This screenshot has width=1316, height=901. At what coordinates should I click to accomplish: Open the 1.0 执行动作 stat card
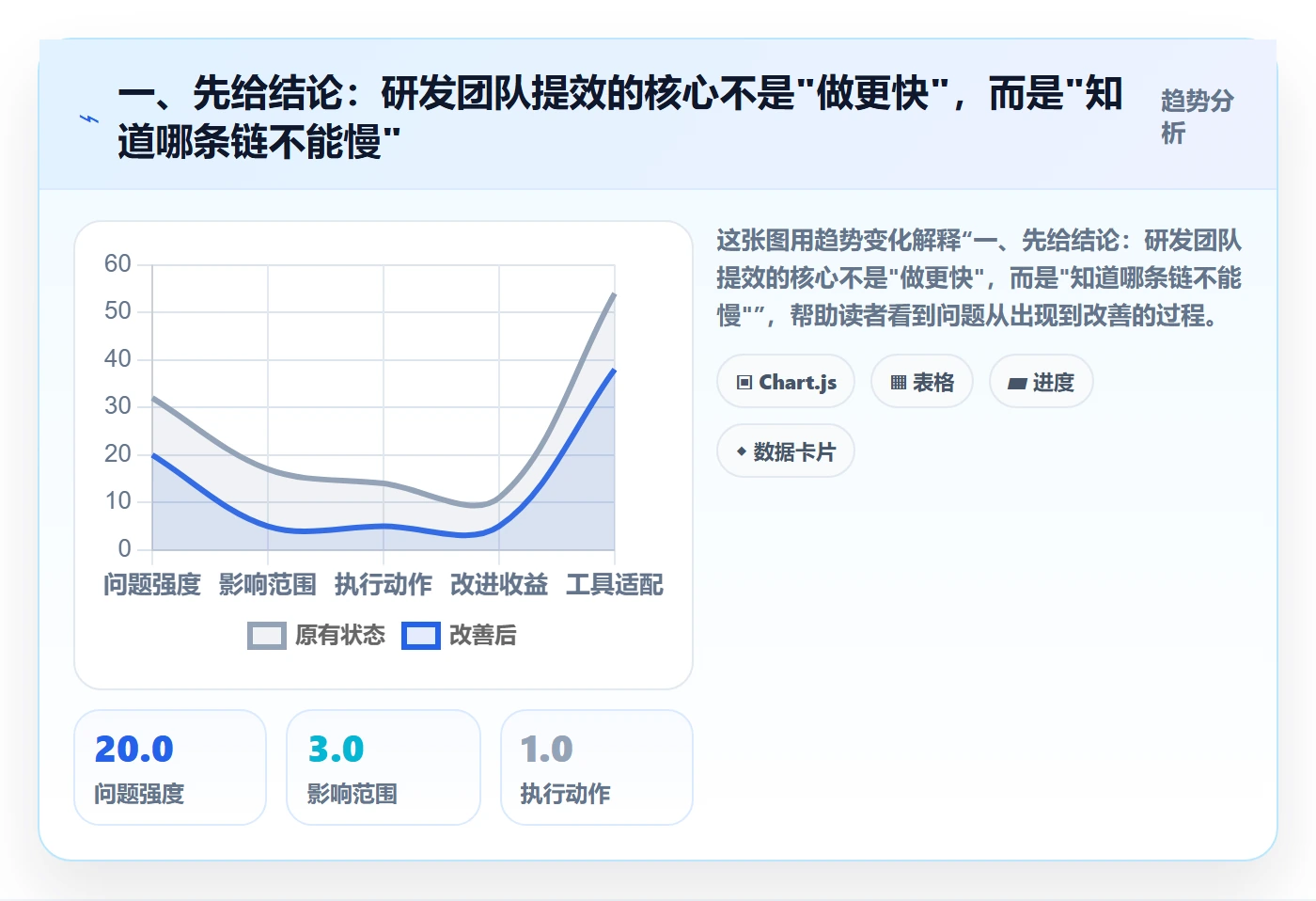(597, 767)
